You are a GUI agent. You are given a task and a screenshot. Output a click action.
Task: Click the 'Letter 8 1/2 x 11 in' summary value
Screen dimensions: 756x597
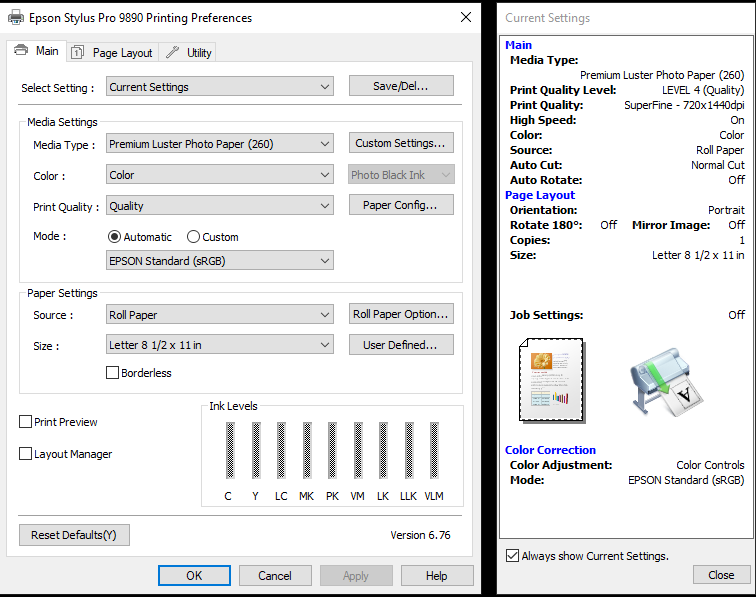(x=698, y=255)
